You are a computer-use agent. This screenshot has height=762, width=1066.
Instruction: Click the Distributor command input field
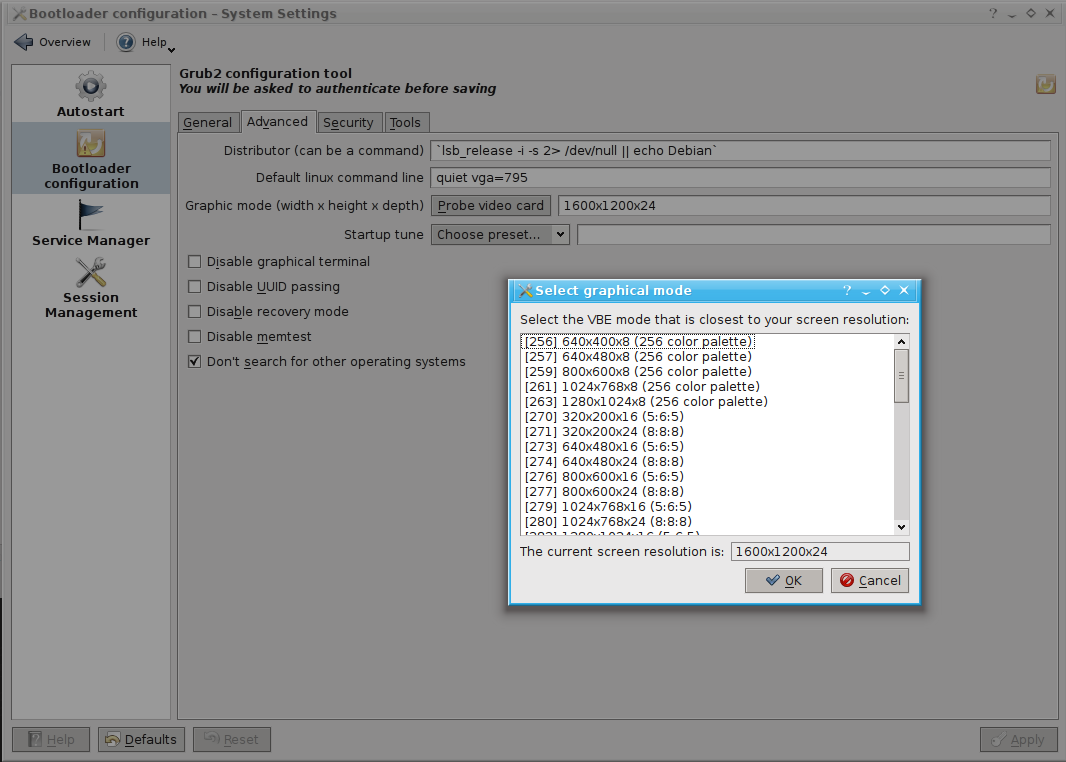click(x=740, y=150)
